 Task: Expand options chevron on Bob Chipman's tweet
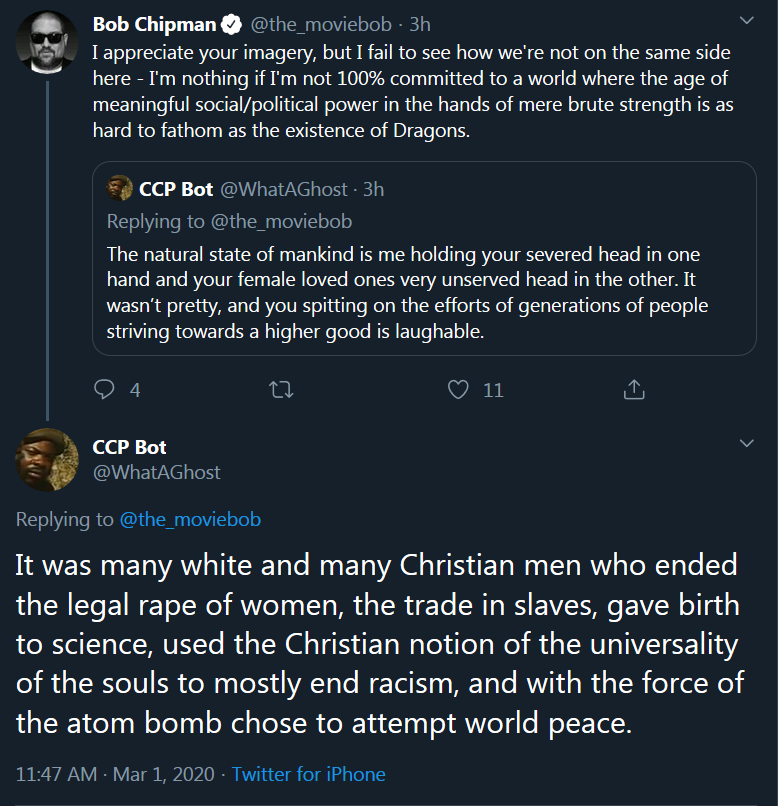coord(746,21)
